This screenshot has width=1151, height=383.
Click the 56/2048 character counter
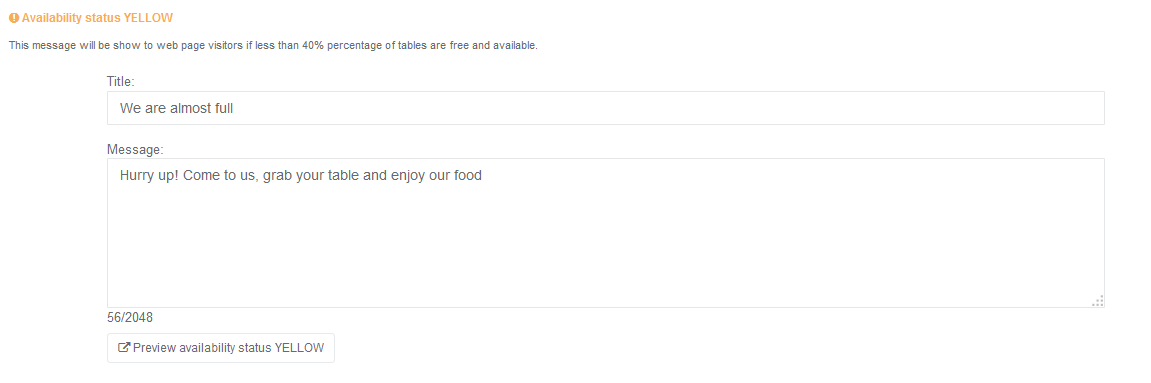(130, 318)
